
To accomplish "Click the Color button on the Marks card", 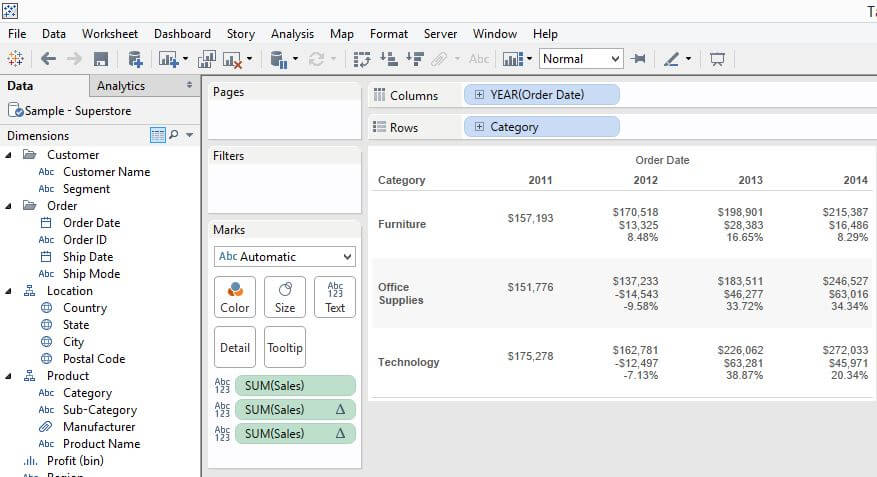I will 235,297.
